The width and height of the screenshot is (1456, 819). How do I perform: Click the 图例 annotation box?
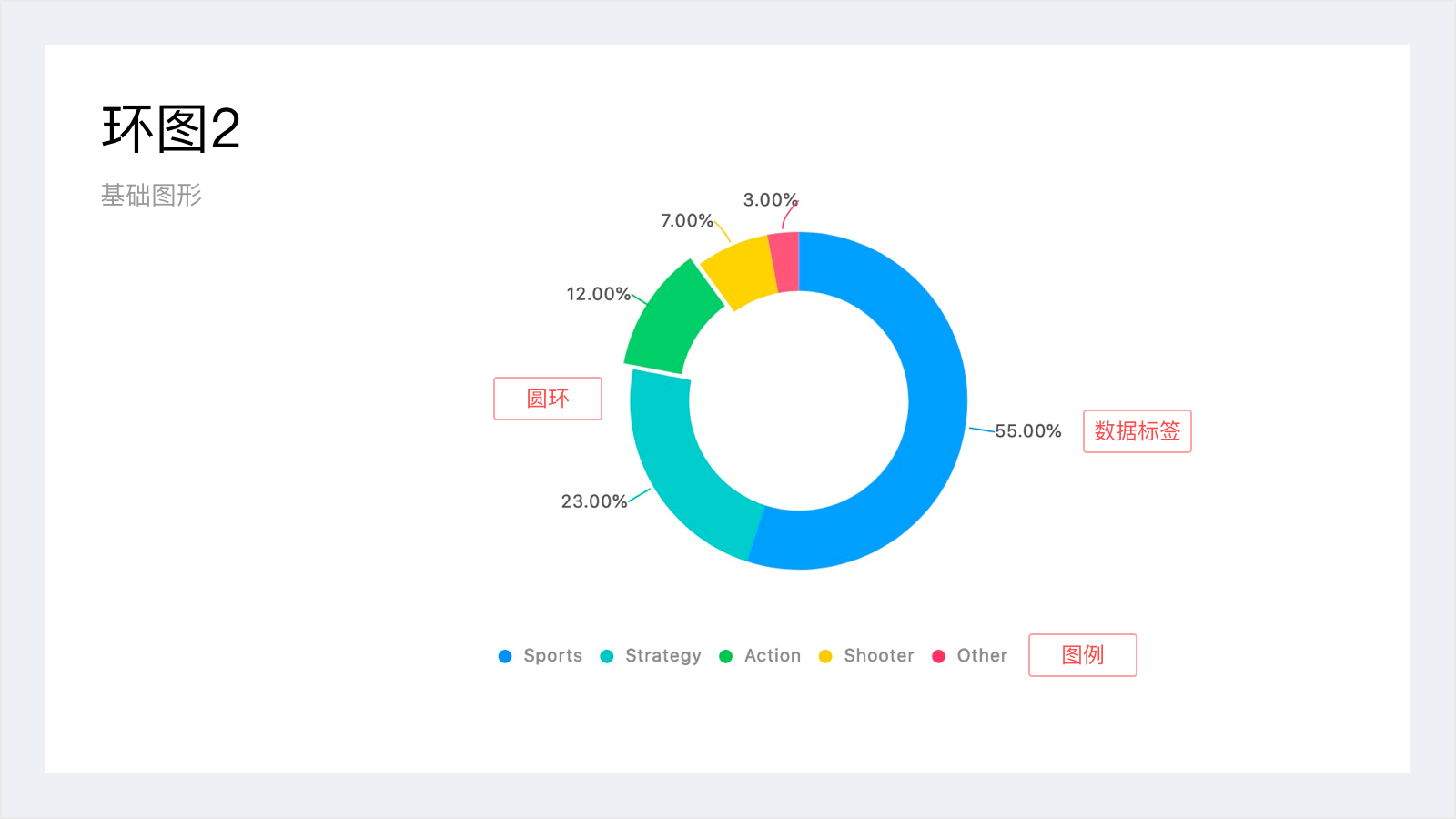coord(1082,655)
